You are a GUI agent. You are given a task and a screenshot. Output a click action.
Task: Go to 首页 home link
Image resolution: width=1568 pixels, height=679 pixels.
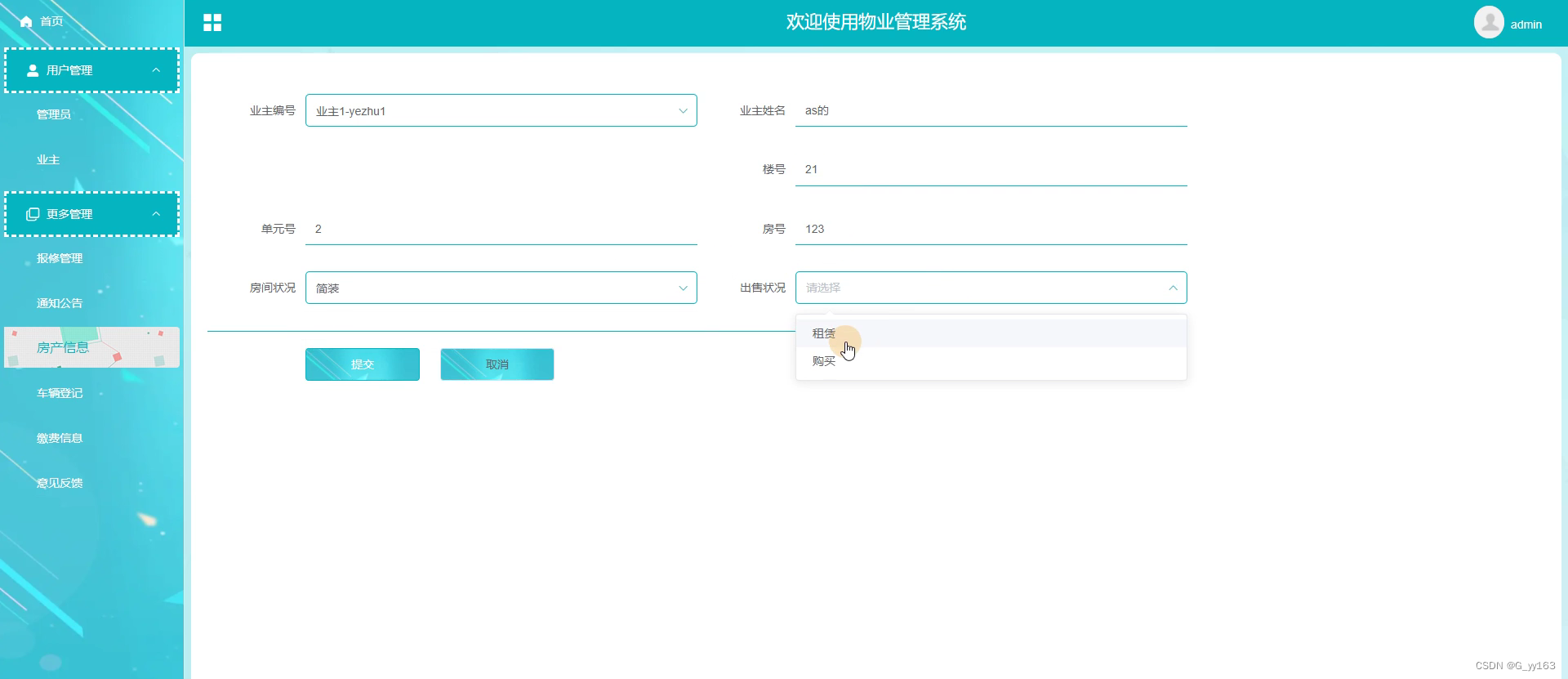(x=51, y=21)
